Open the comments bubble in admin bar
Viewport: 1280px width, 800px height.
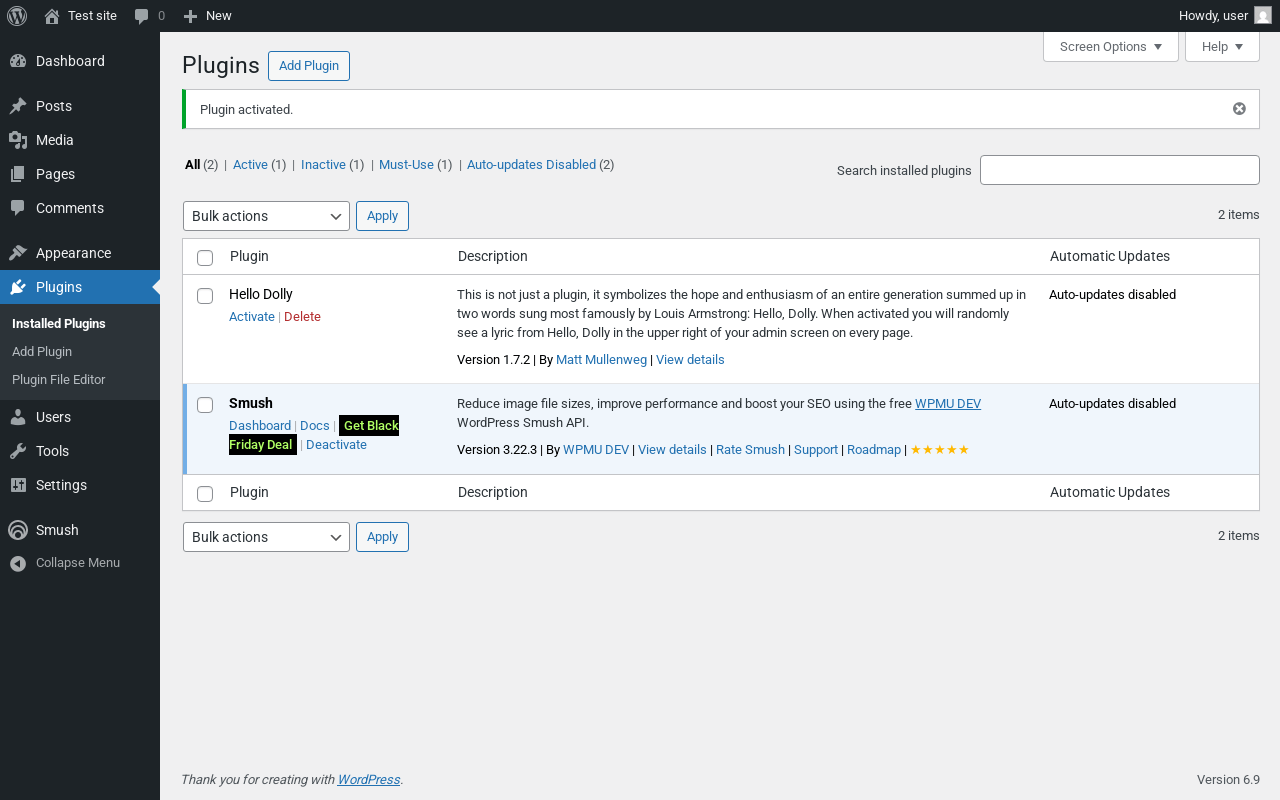[x=142, y=16]
